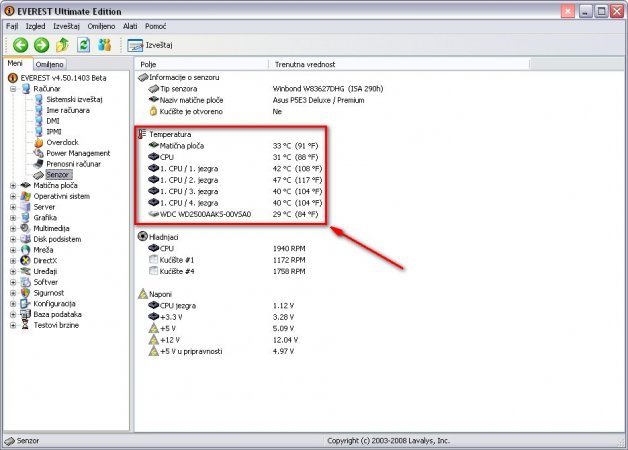The width and height of the screenshot is (628, 450).
Task: Click the Testovi brzine hourglass icon
Action: [x=25, y=325]
